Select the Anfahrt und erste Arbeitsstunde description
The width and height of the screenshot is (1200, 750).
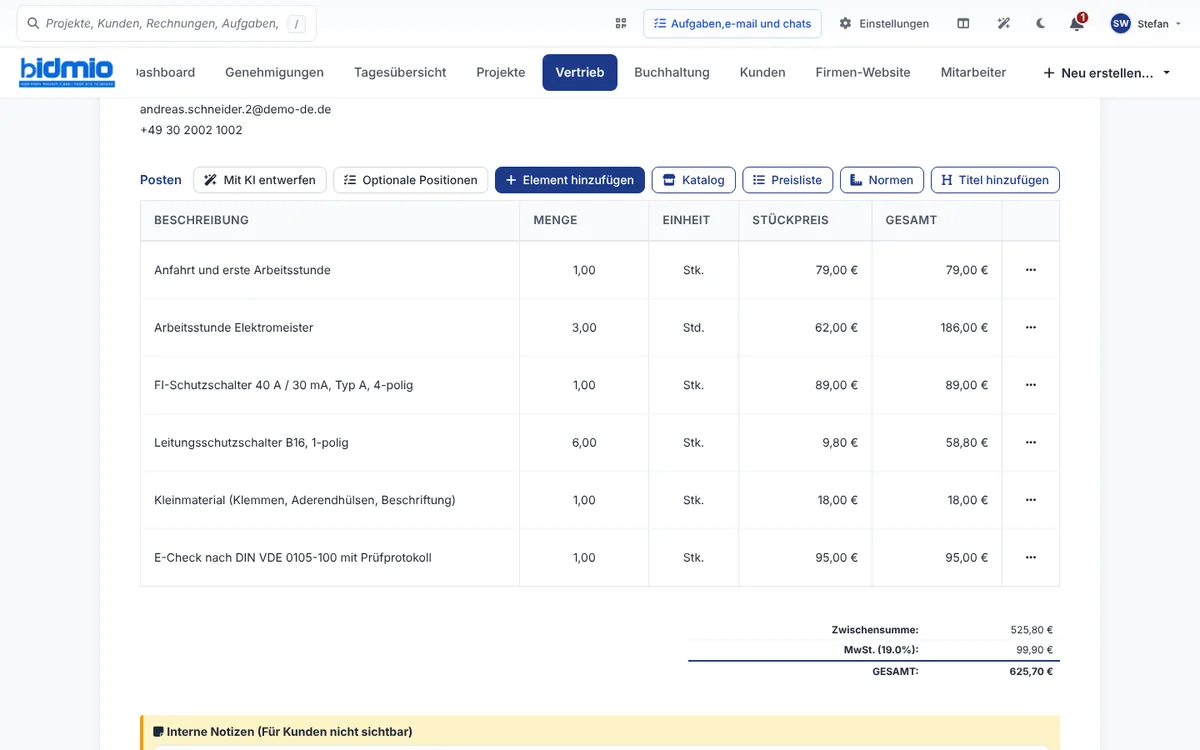tap(242, 270)
